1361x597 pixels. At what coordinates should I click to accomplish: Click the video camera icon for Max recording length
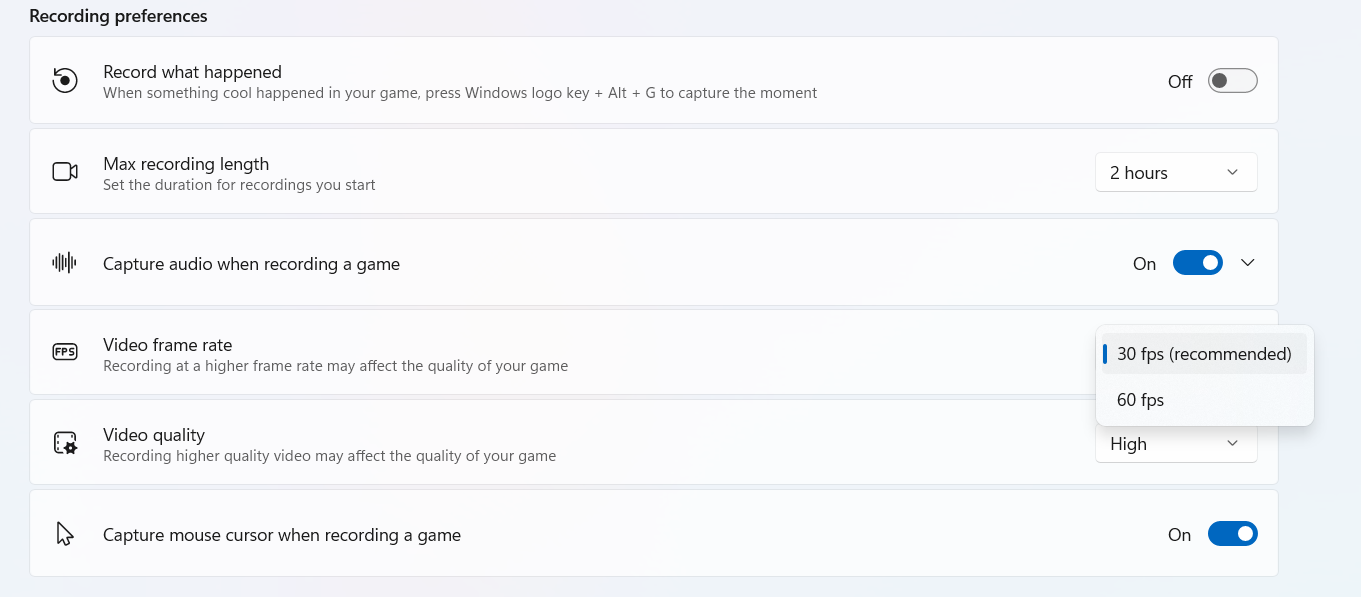[x=65, y=171]
